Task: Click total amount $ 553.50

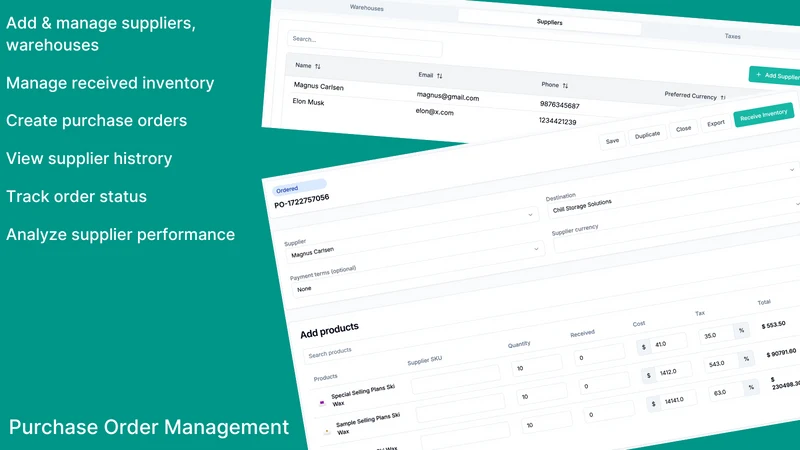Action: [773, 325]
